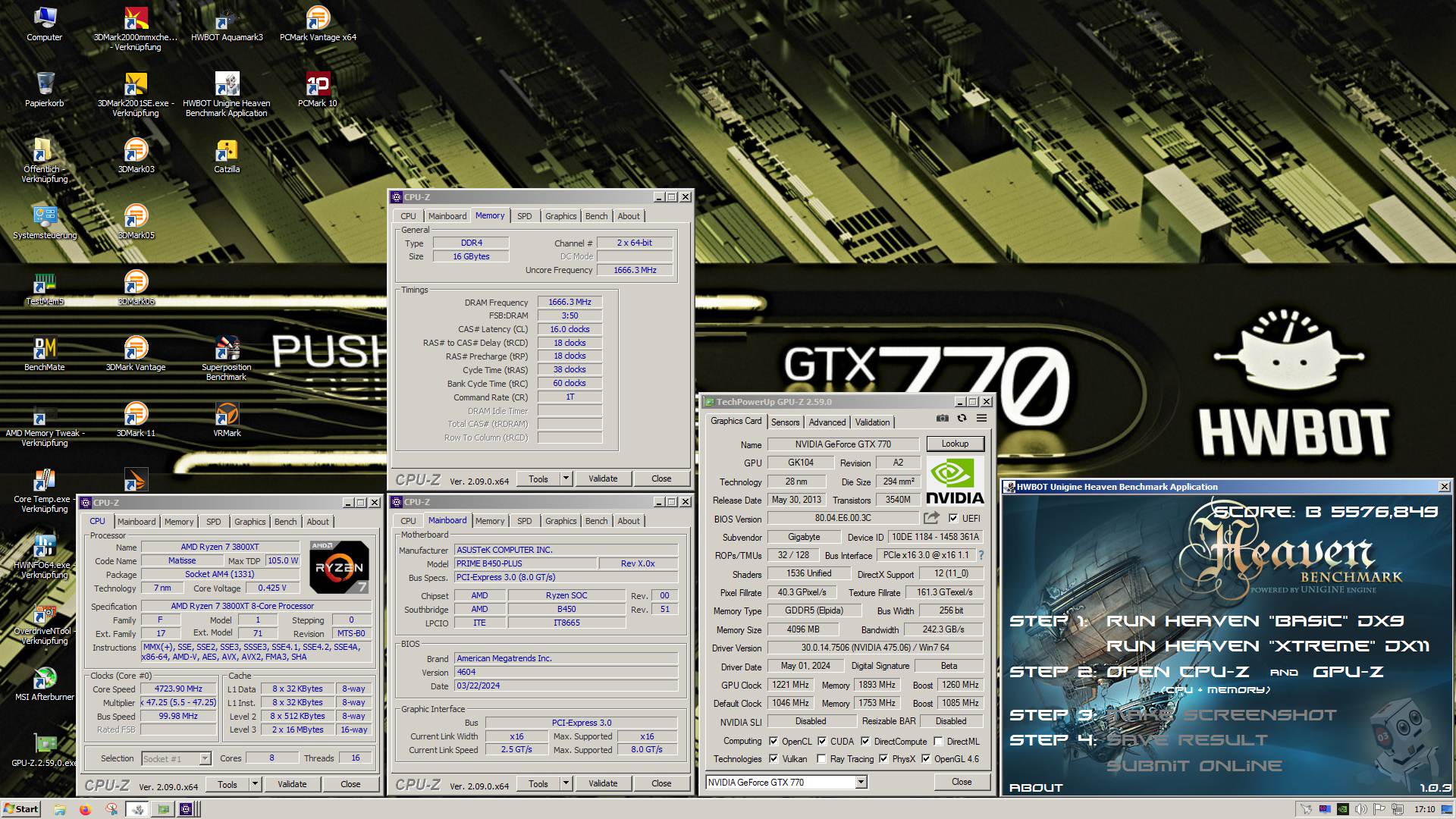Take a GPU-Z screenshot with the camera icon
The image size is (1456, 819).
[x=942, y=419]
